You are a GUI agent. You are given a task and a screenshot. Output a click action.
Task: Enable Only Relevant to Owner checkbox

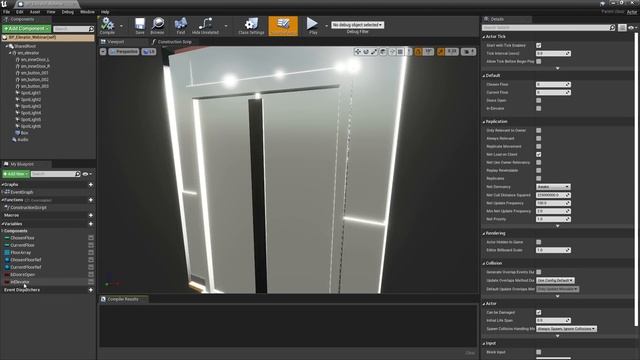539,131
